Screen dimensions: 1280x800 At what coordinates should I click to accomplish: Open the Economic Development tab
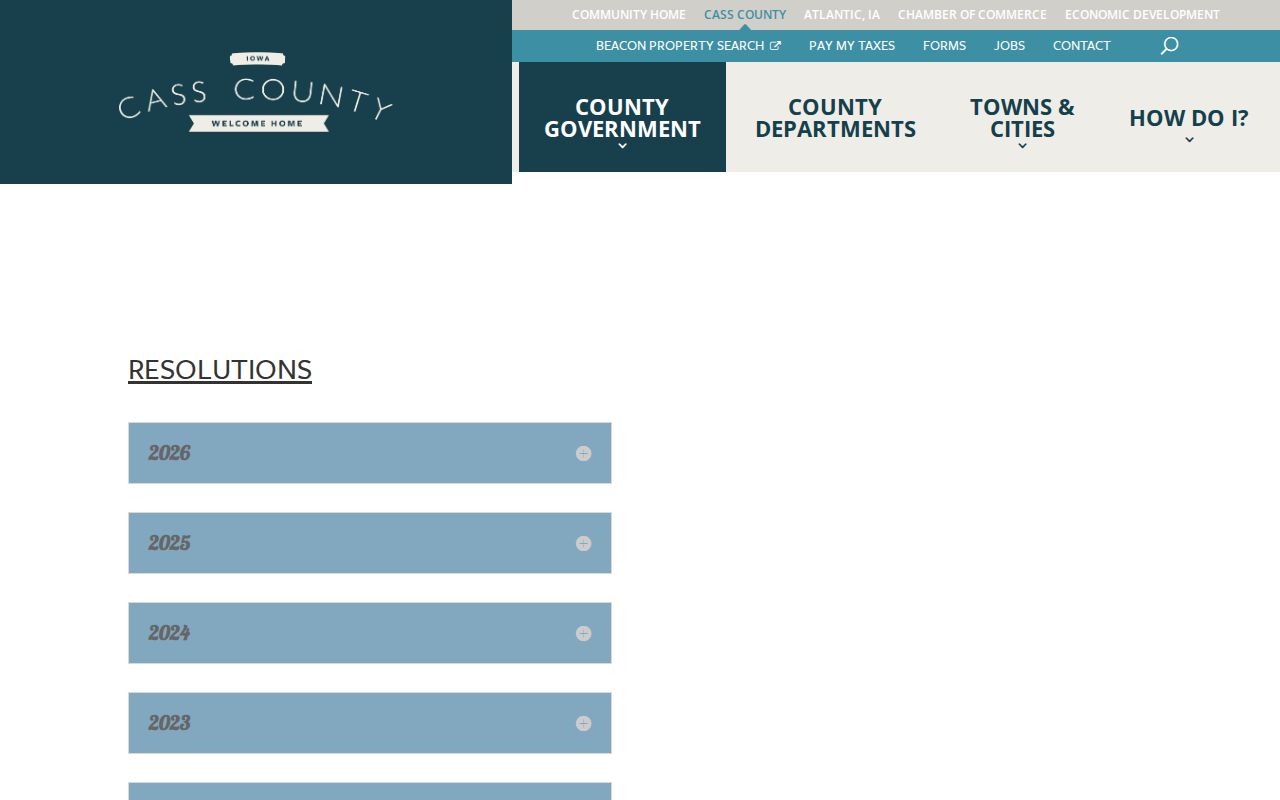tap(1142, 15)
